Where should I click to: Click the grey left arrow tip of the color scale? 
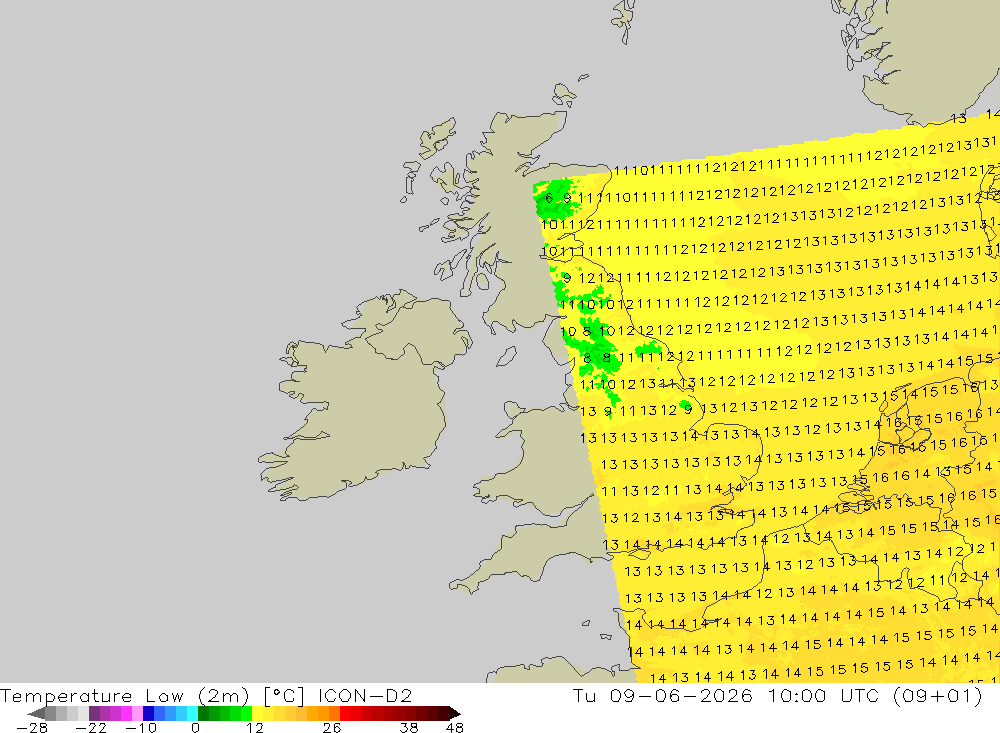(36, 714)
